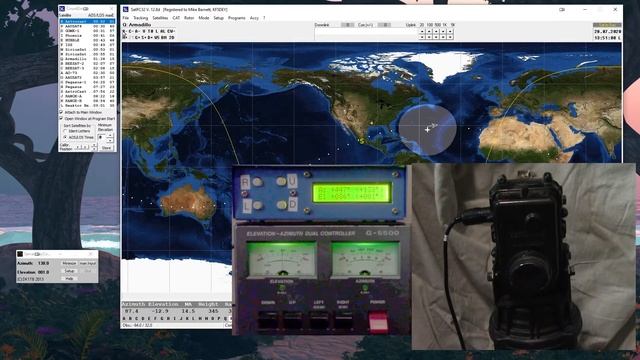Select Pegasus-1 in satellite list
This screenshot has height=360, width=640.
[x=87, y=82]
